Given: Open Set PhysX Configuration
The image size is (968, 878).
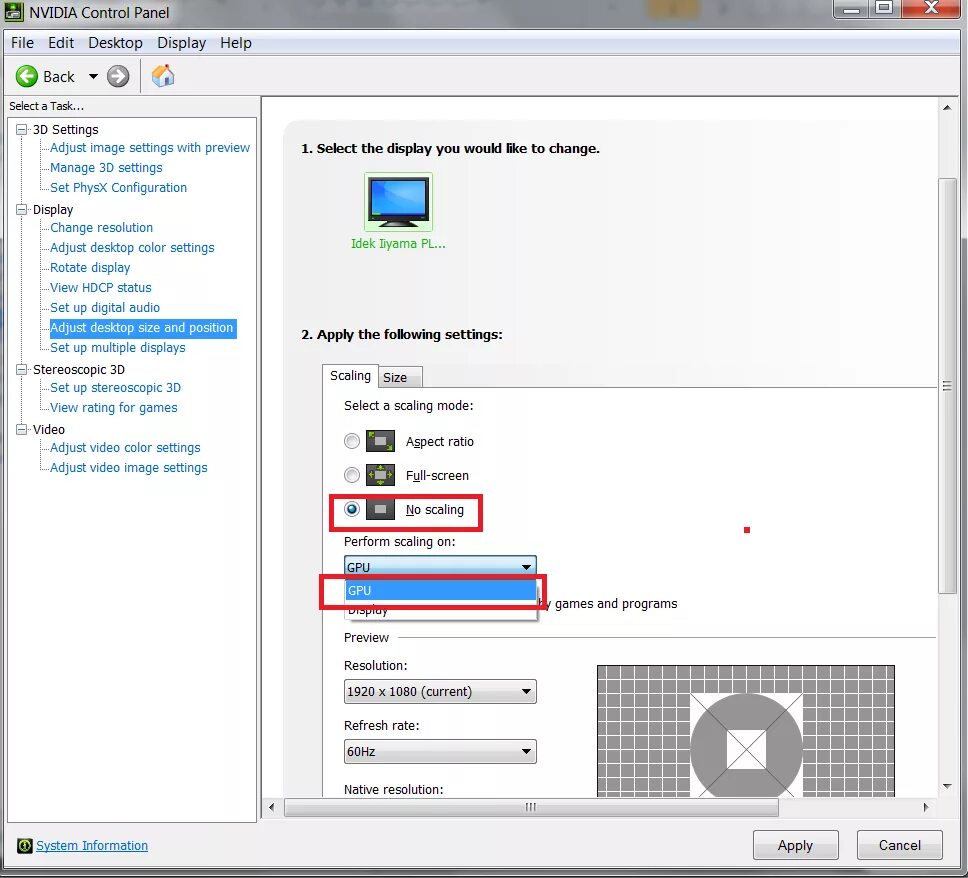Looking at the screenshot, I should pyautogui.click(x=119, y=187).
